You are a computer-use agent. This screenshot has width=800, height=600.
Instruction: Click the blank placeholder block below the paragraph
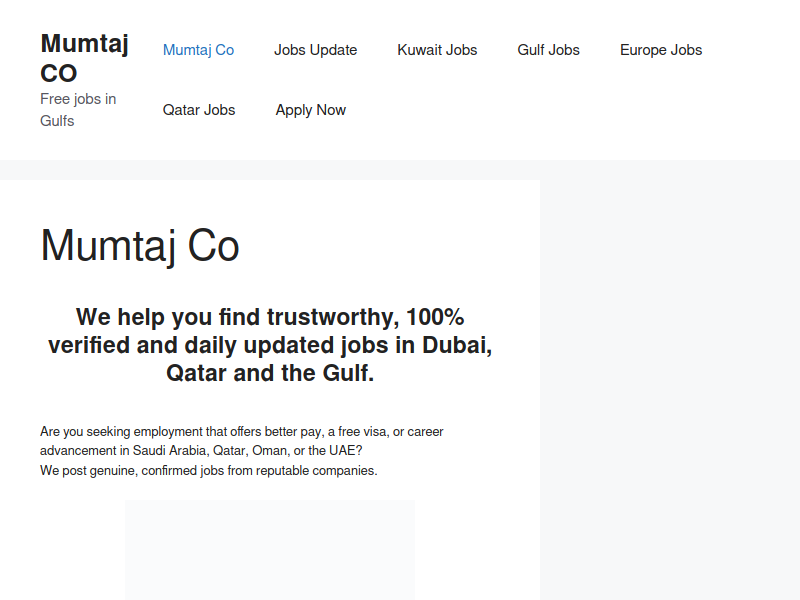(270, 550)
